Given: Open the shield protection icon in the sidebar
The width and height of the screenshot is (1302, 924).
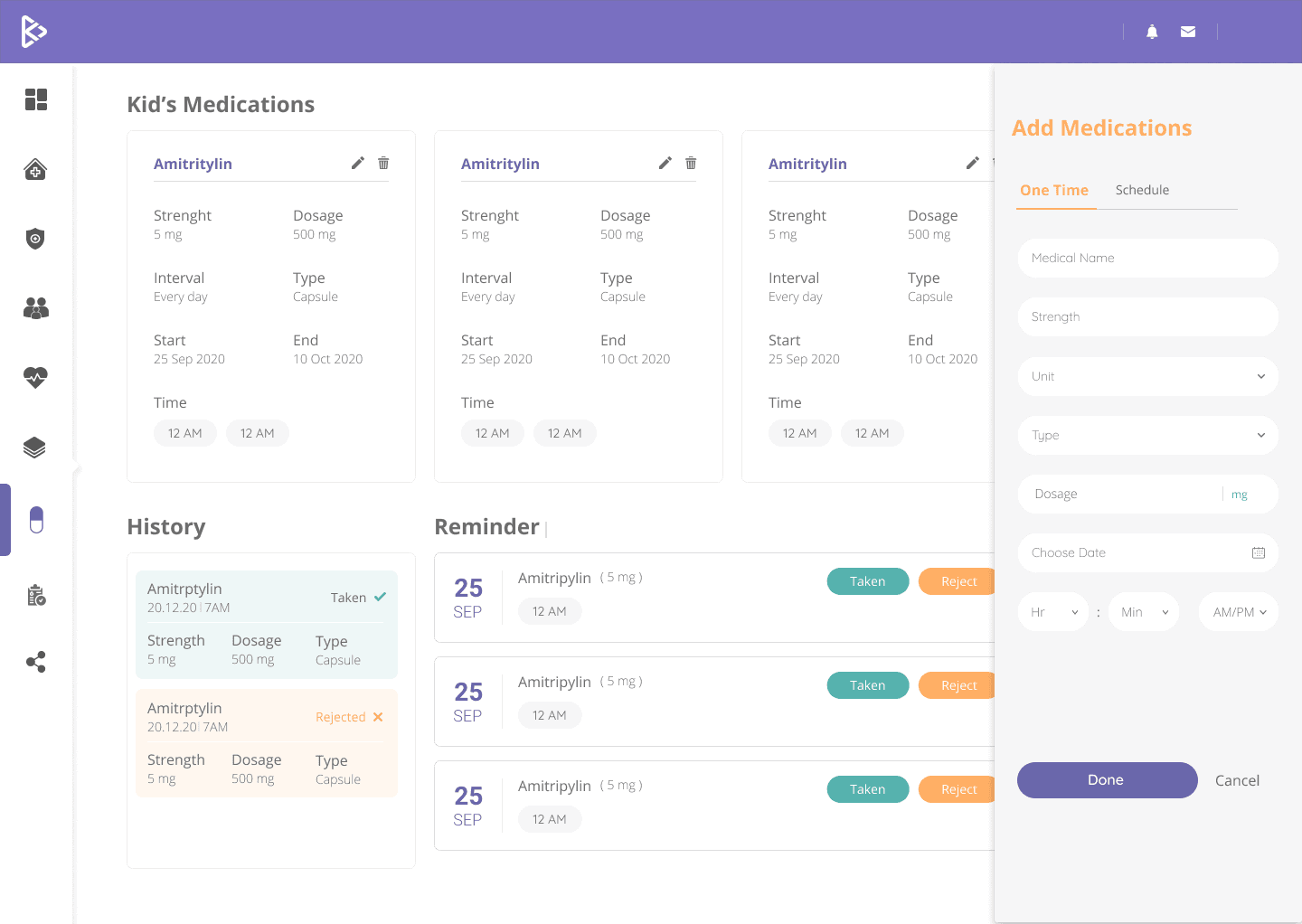Looking at the screenshot, I should pyautogui.click(x=35, y=239).
